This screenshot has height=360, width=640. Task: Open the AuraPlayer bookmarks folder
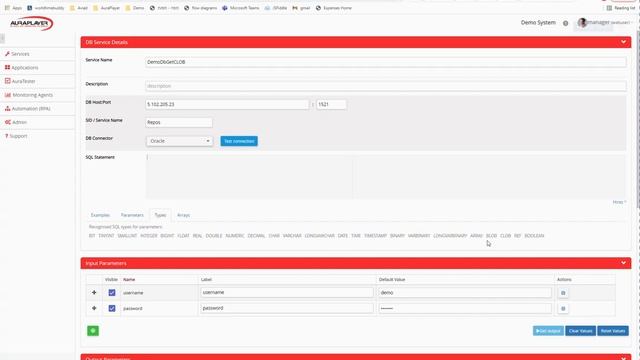click(x=106, y=8)
